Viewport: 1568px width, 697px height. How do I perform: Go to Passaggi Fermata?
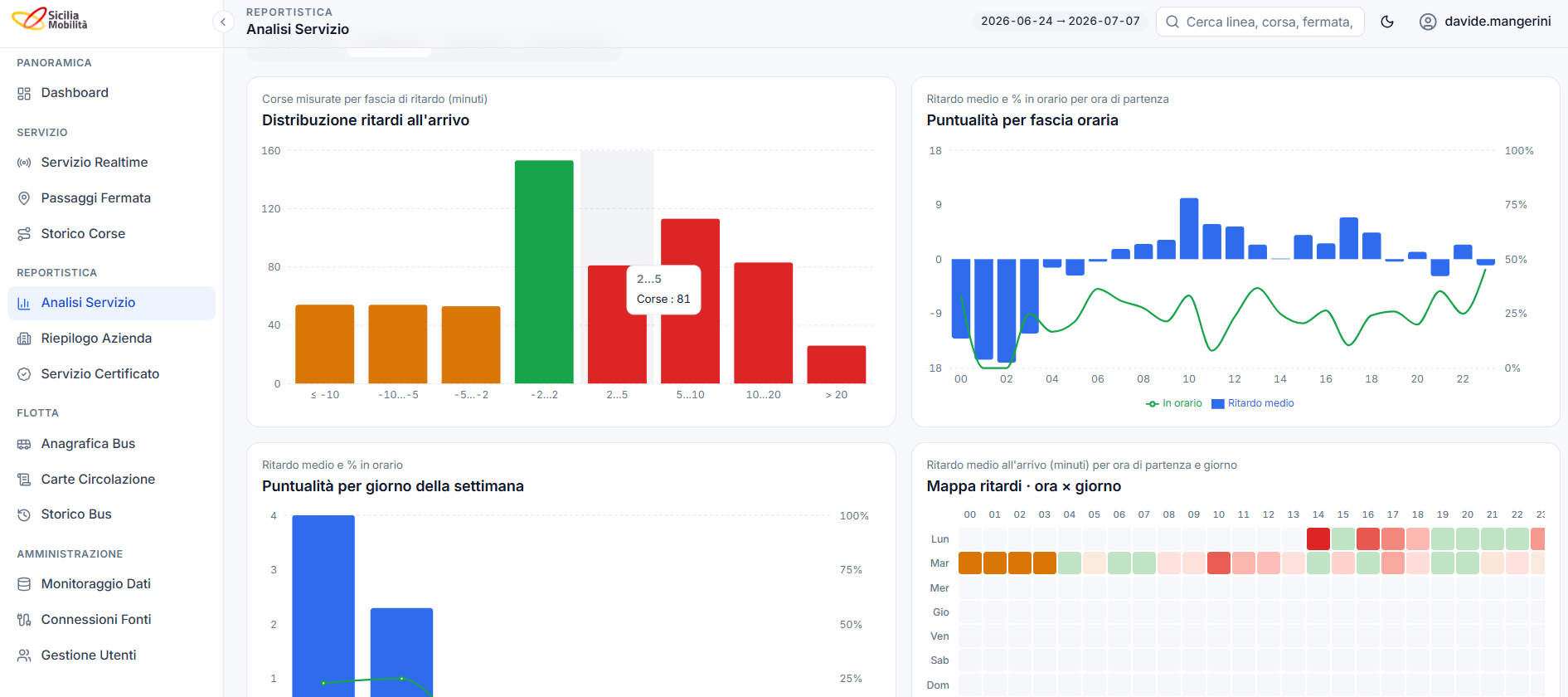pos(111,198)
